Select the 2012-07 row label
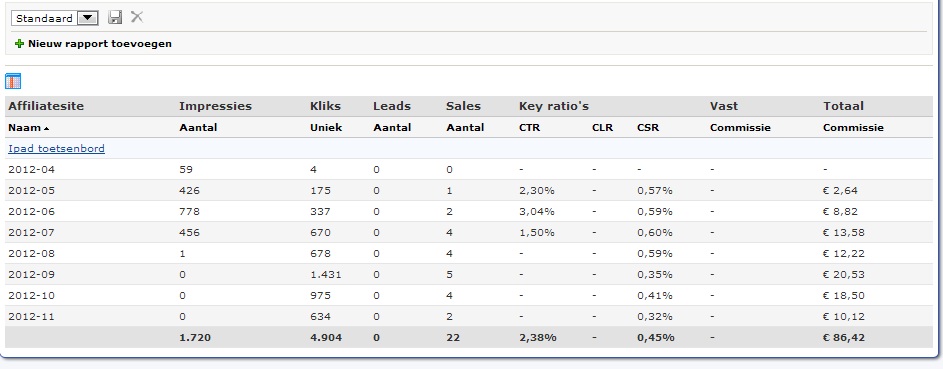The height and width of the screenshot is (369, 943). pos(31,233)
